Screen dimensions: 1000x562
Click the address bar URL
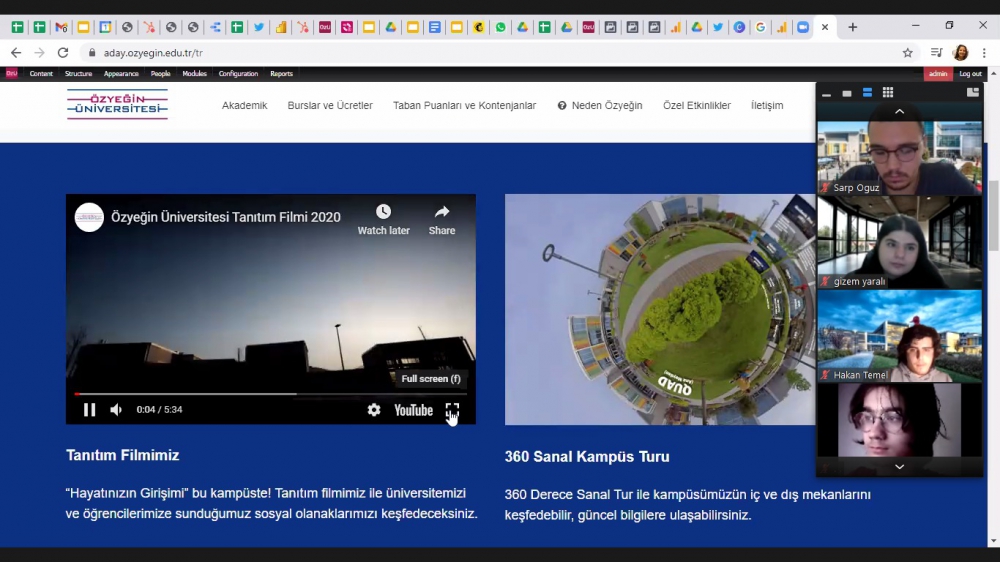(x=153, y=53)
